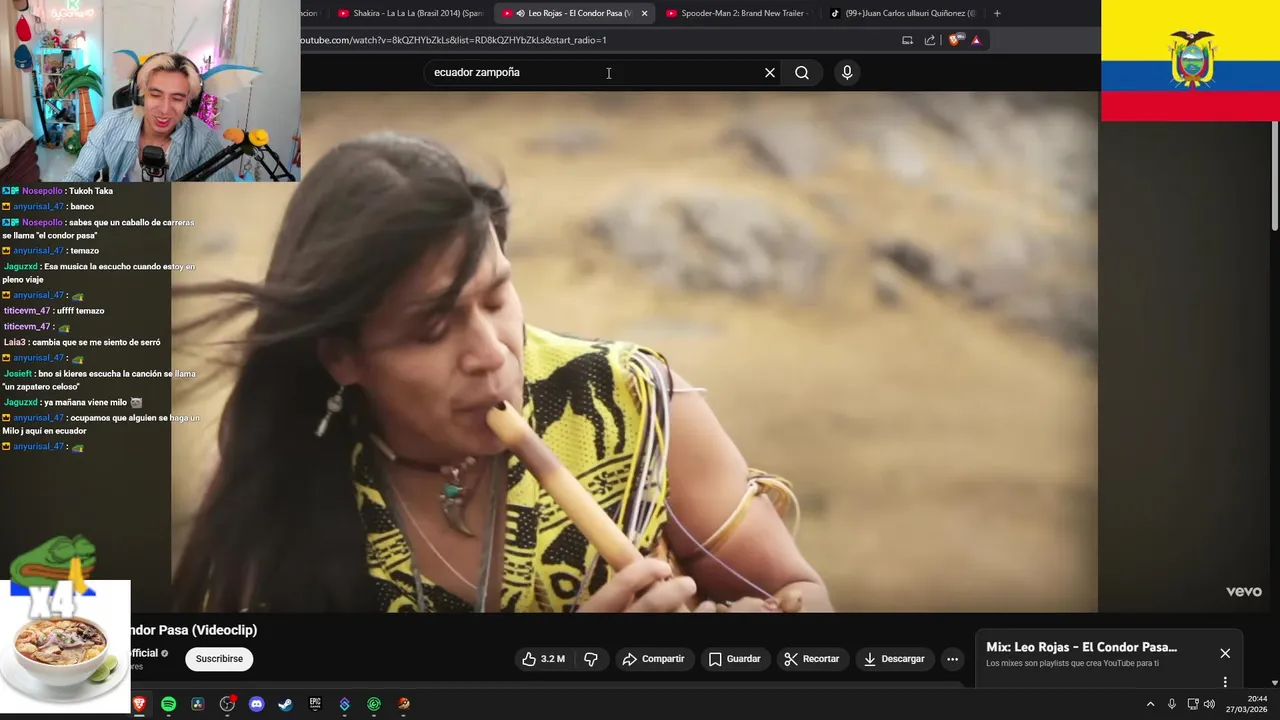This screenshot has height=720, width=1280.
Task: Open the red ball app in taskbar
Action: [404, 704]
